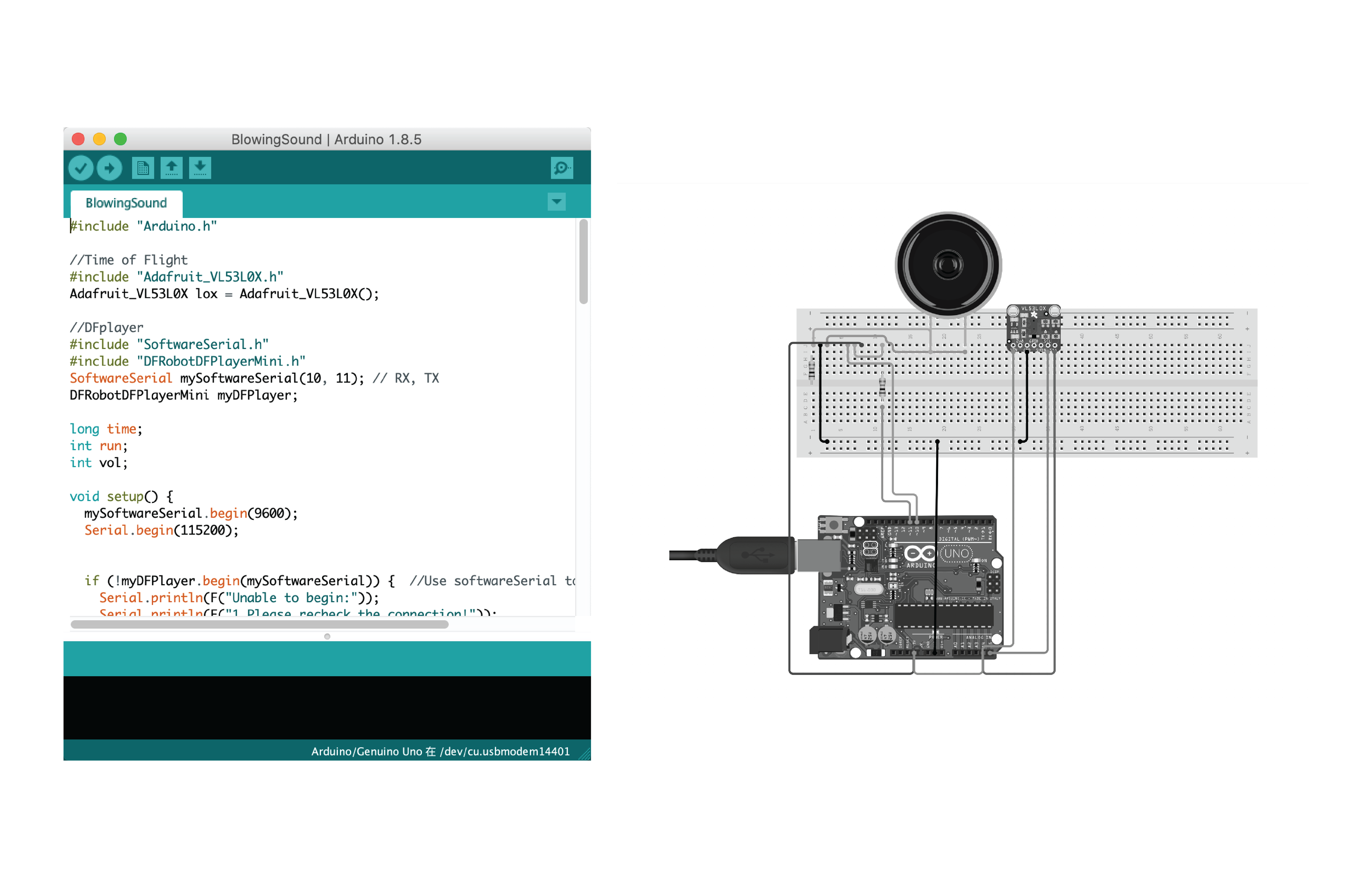Click the console divider resize handle dot
This screenshot has width=1372, height=888.
pyautogui.click(x=327, y=637)
